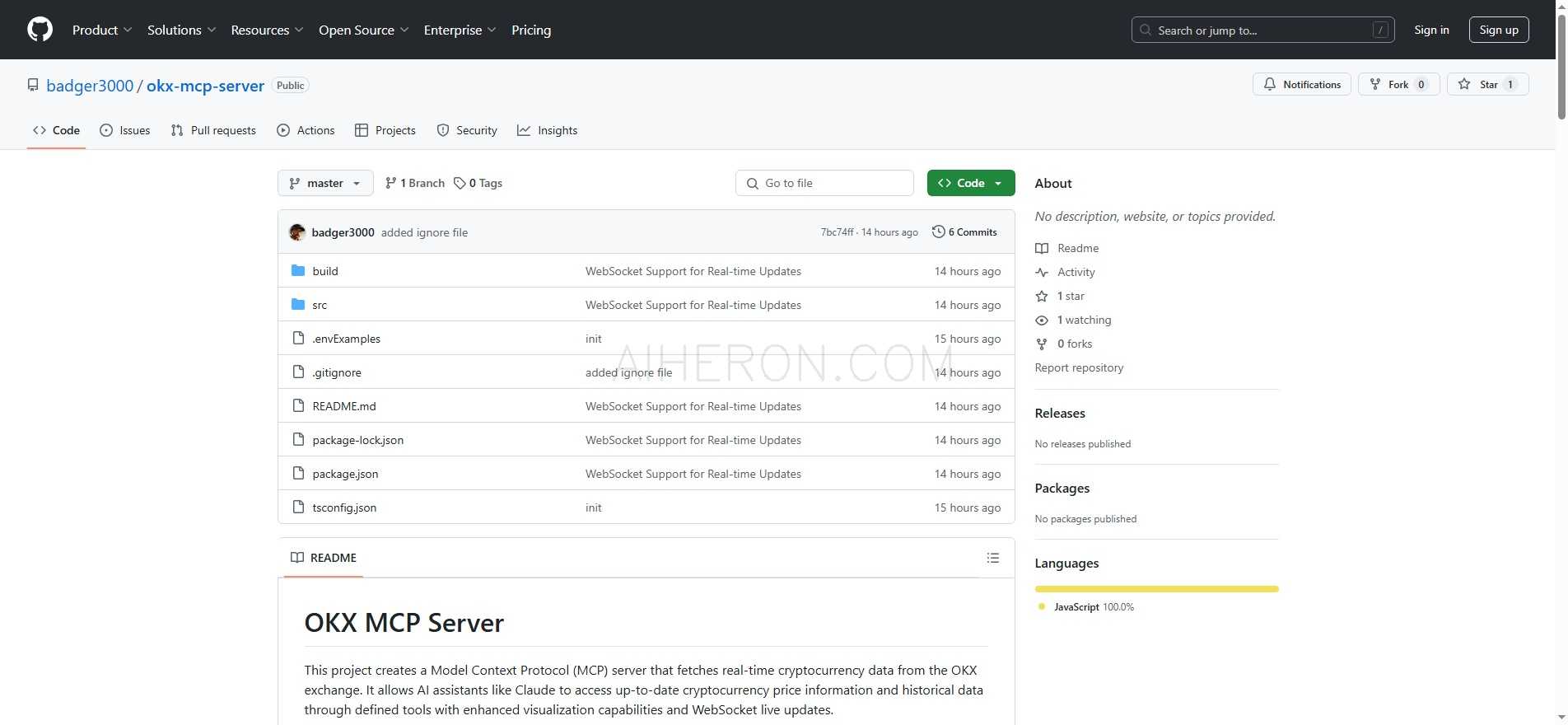Open the 1 Branch link
1568x725 pixels.
[415, 183]
